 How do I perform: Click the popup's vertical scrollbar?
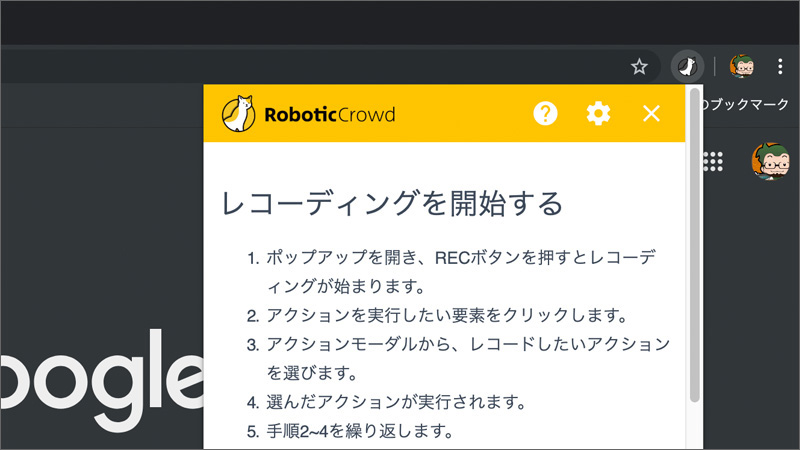coord(694,245)
